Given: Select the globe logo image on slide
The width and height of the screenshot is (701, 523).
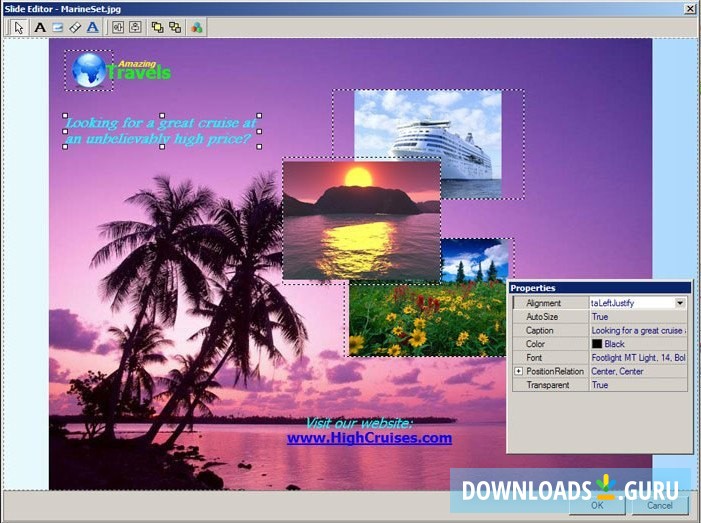Looking at the screenshot, I should [89, 70].
